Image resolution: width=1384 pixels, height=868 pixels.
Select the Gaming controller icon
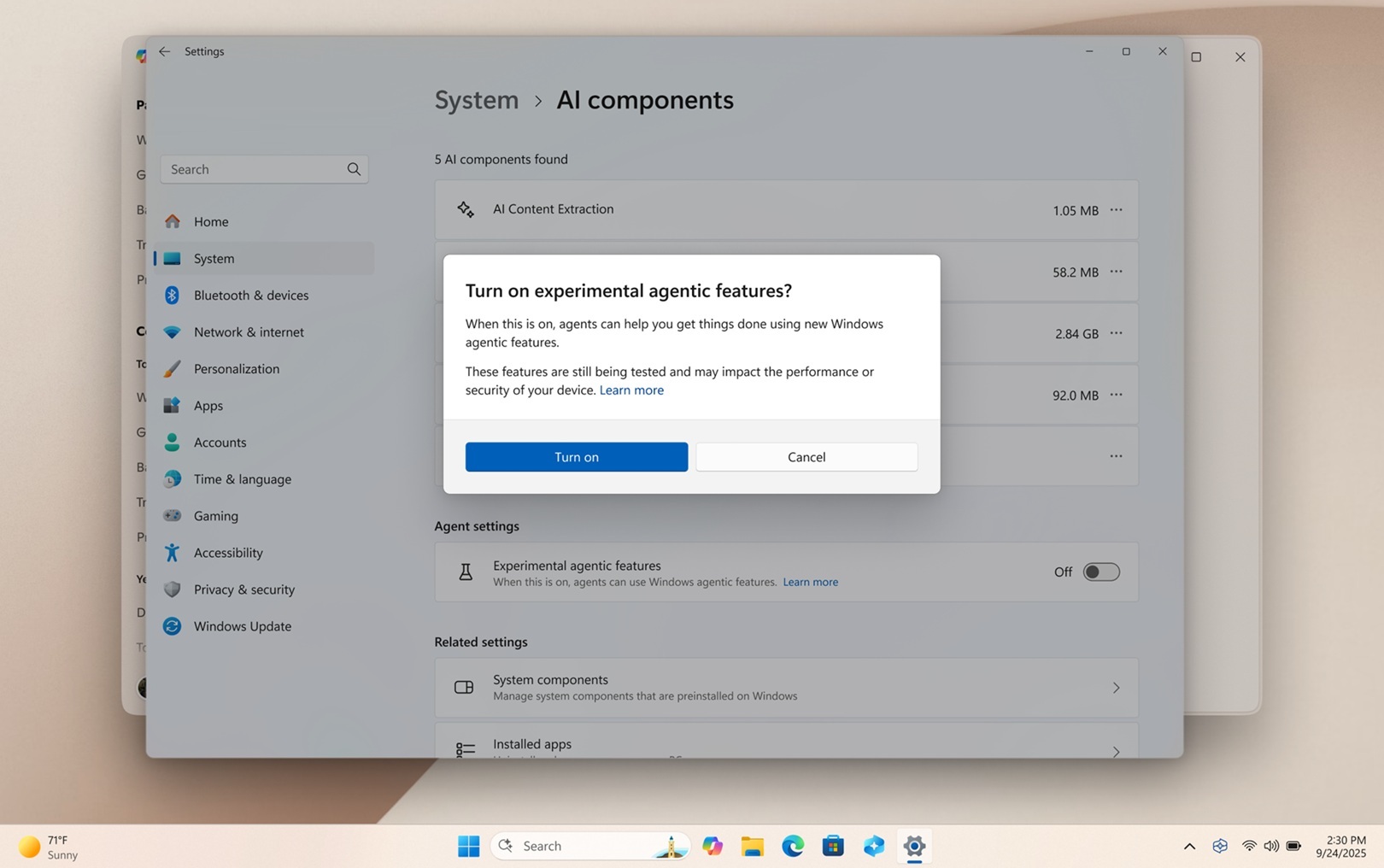click(172, 515)
